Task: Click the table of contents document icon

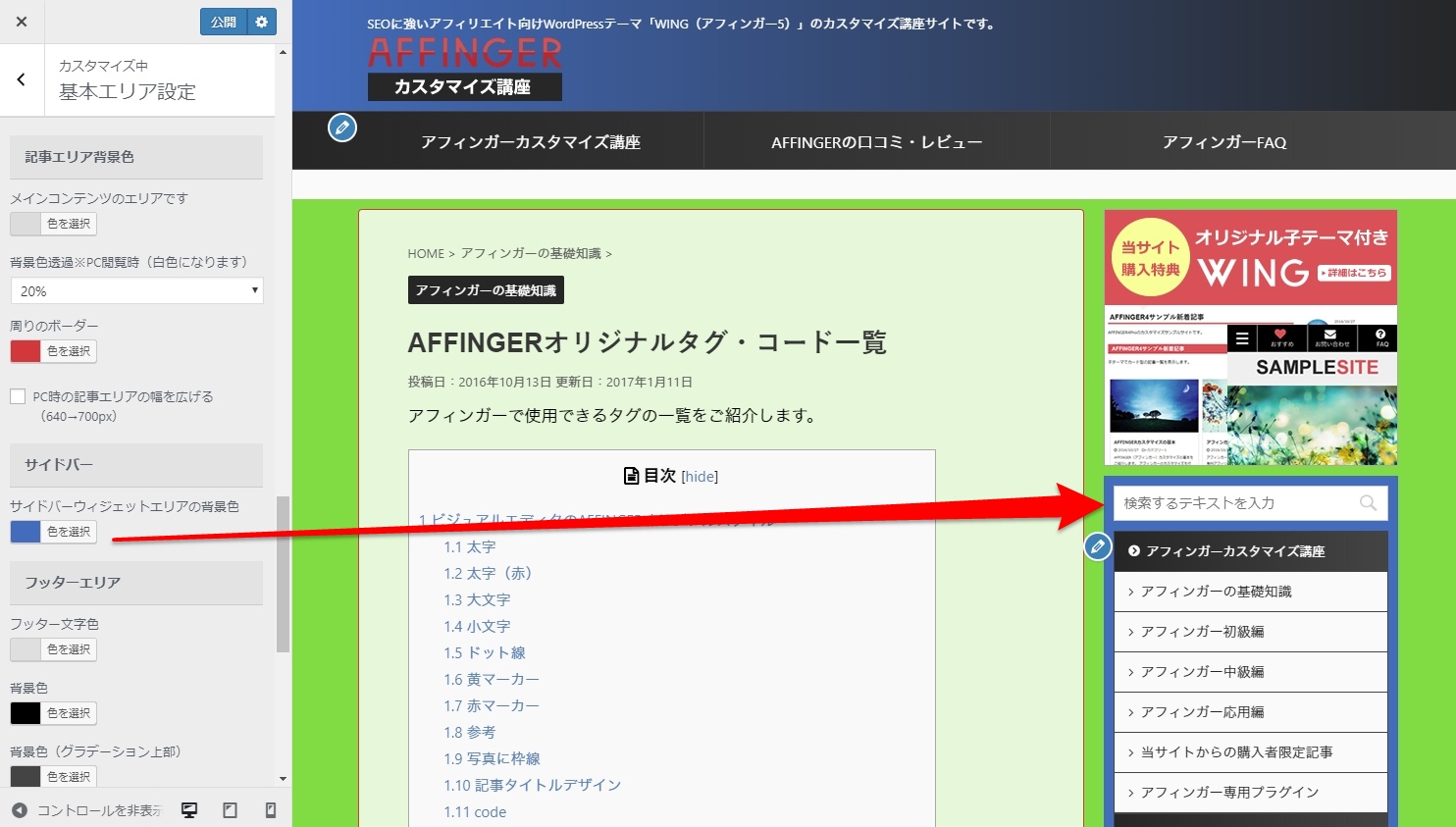Action: click(632, 476)
